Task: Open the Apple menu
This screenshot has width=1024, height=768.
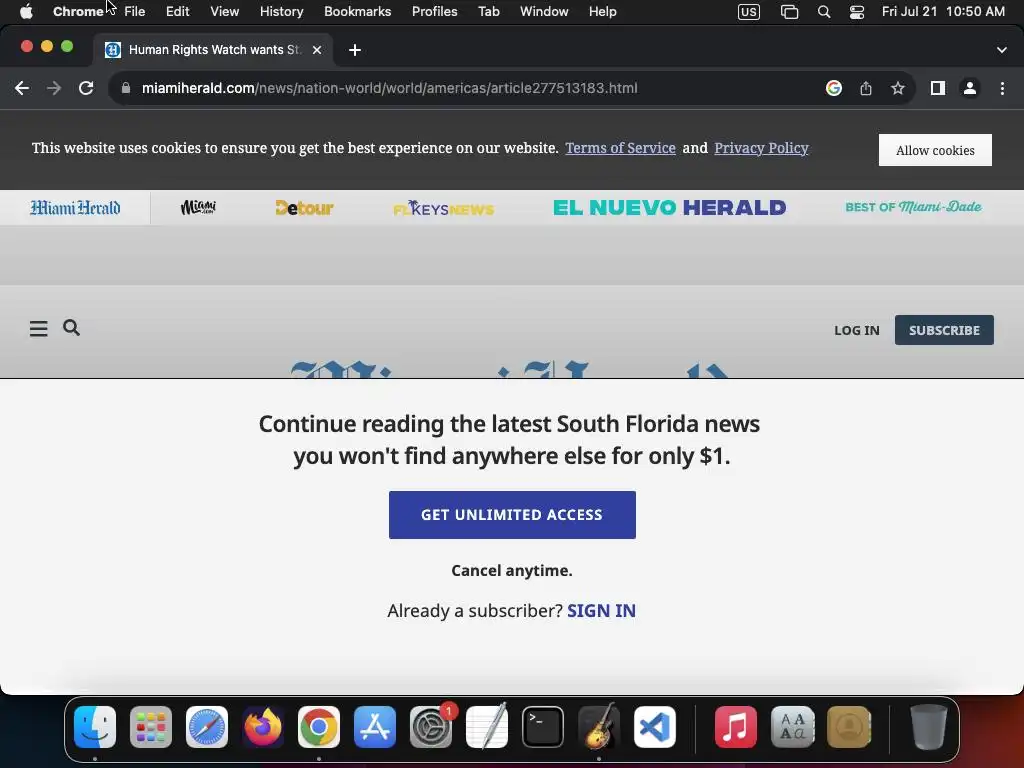Action: (x=26, y=12)
